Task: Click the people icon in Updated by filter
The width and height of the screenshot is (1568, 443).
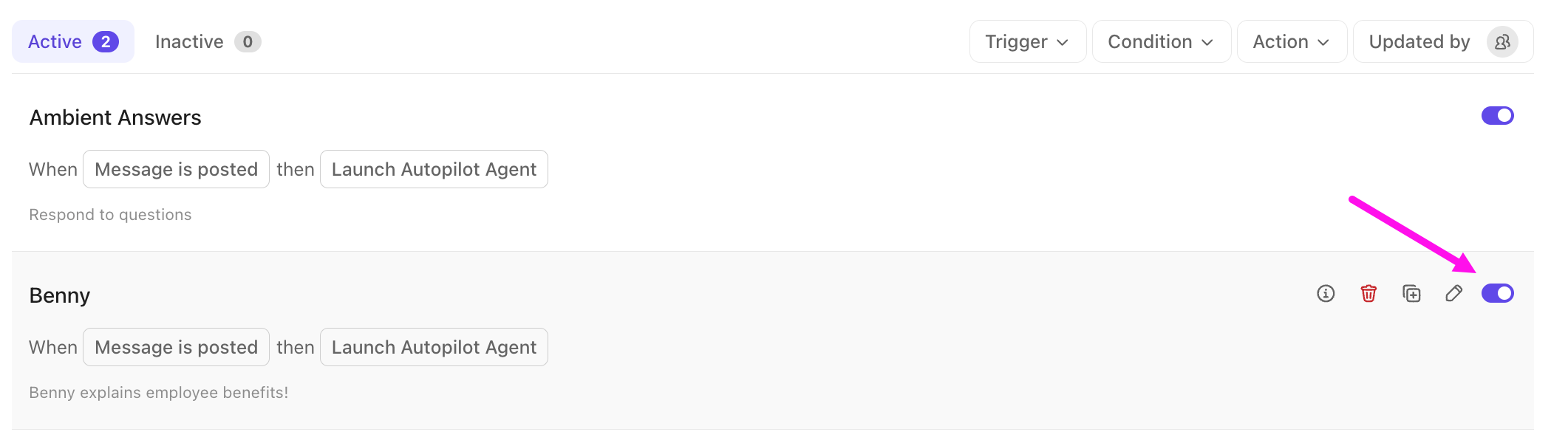Action: [x=1502, y=42]
